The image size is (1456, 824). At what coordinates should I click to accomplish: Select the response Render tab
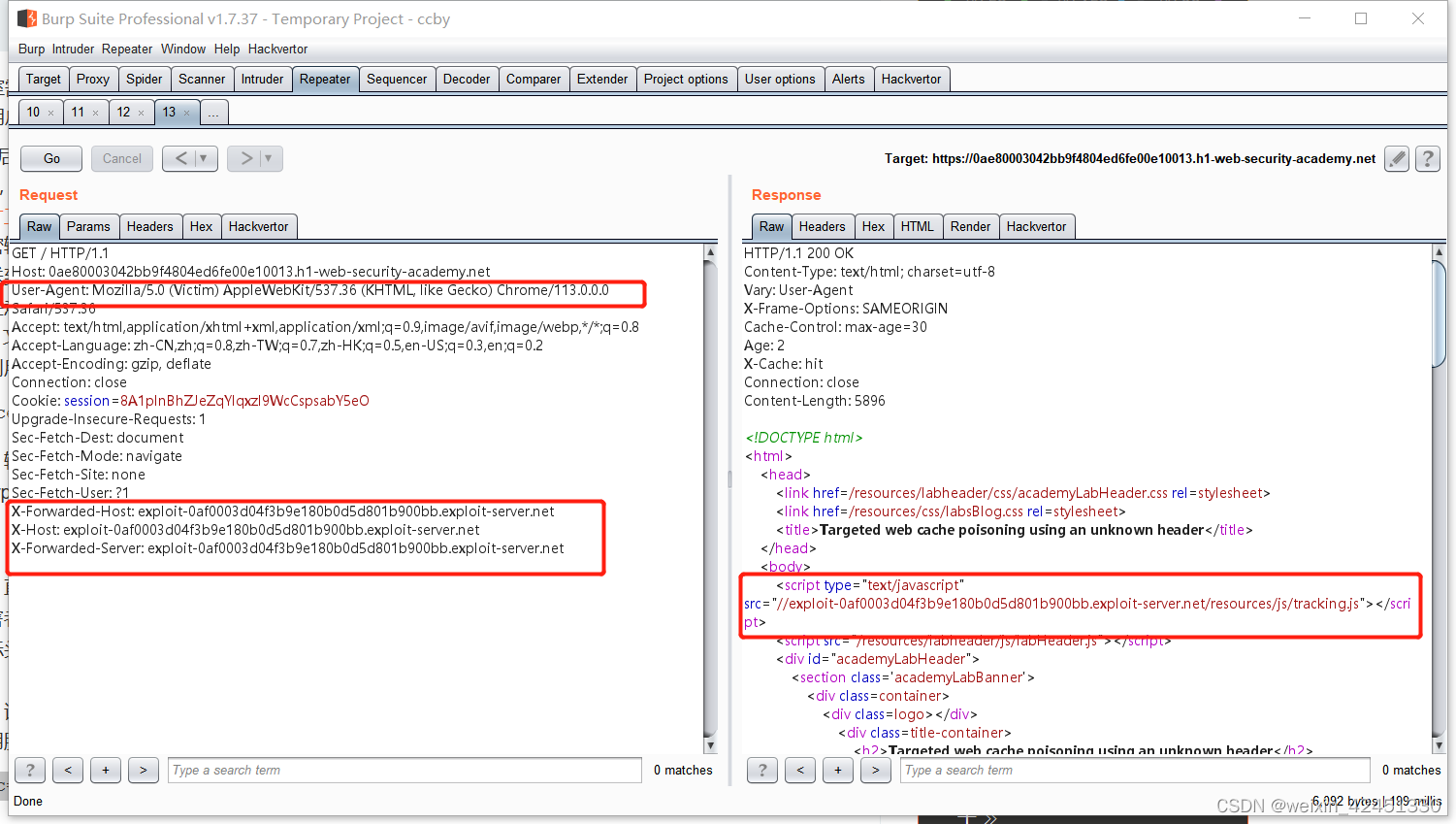971,226
